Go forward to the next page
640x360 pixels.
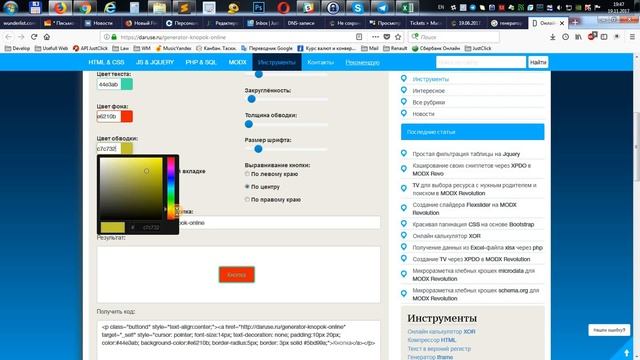[x=21, y=37]
